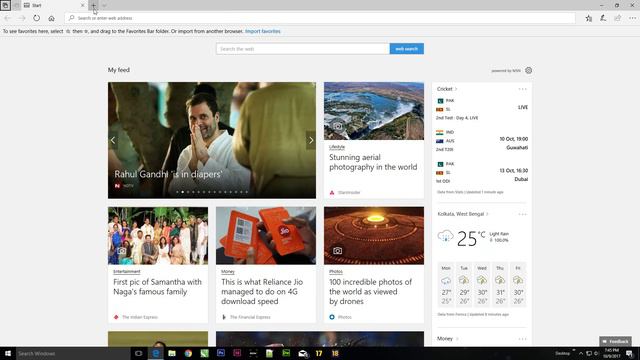The height and width of the screenshot is (360, 640).
Task: Select Wednesday weather forecast
Action: (x=482, y=284)
